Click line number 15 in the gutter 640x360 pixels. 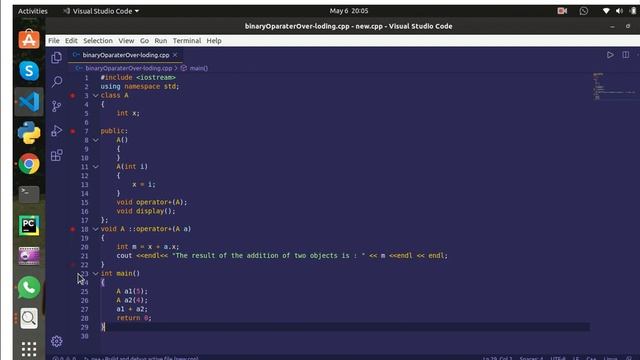(84, 202)
